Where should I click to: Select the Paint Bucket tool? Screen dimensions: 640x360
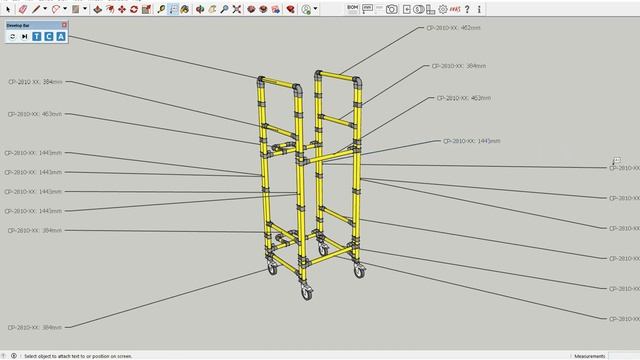(x=185, y=9)
